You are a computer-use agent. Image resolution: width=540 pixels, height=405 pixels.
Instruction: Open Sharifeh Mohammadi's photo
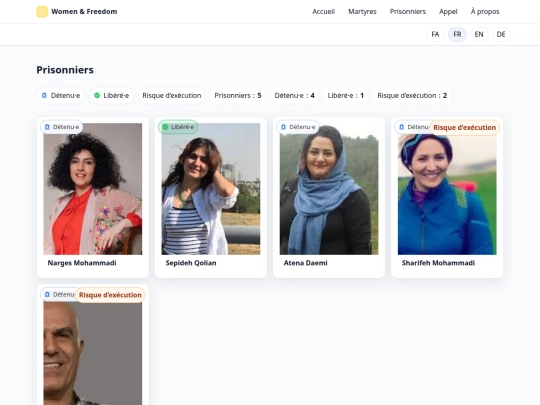447,189
